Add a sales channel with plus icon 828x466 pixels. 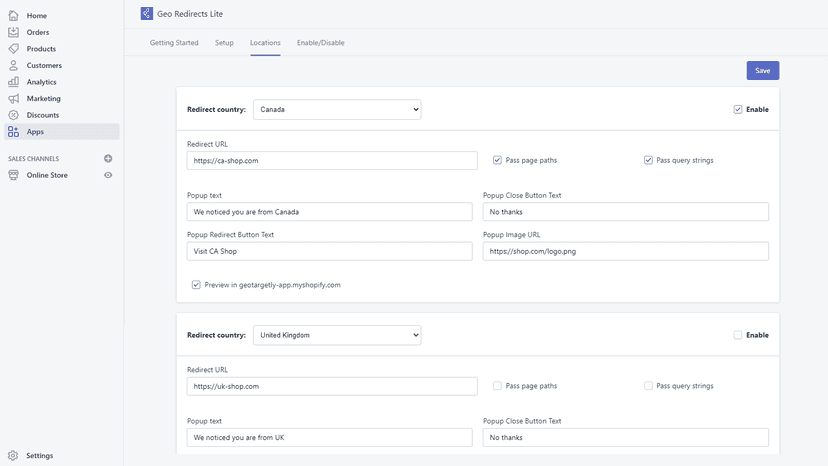[x=108, y=159]
